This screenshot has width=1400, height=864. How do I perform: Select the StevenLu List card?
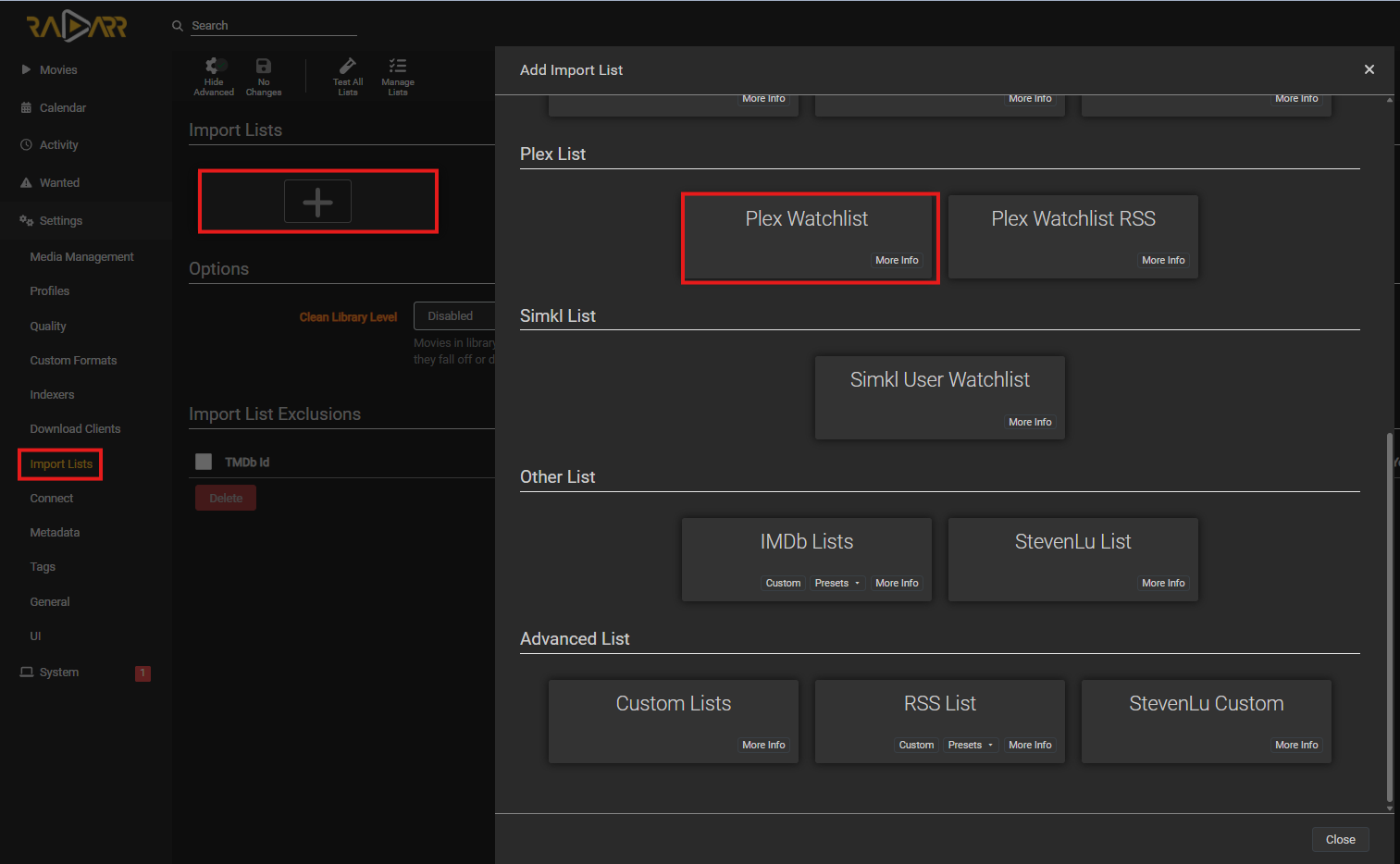[x=1073, y=559]
